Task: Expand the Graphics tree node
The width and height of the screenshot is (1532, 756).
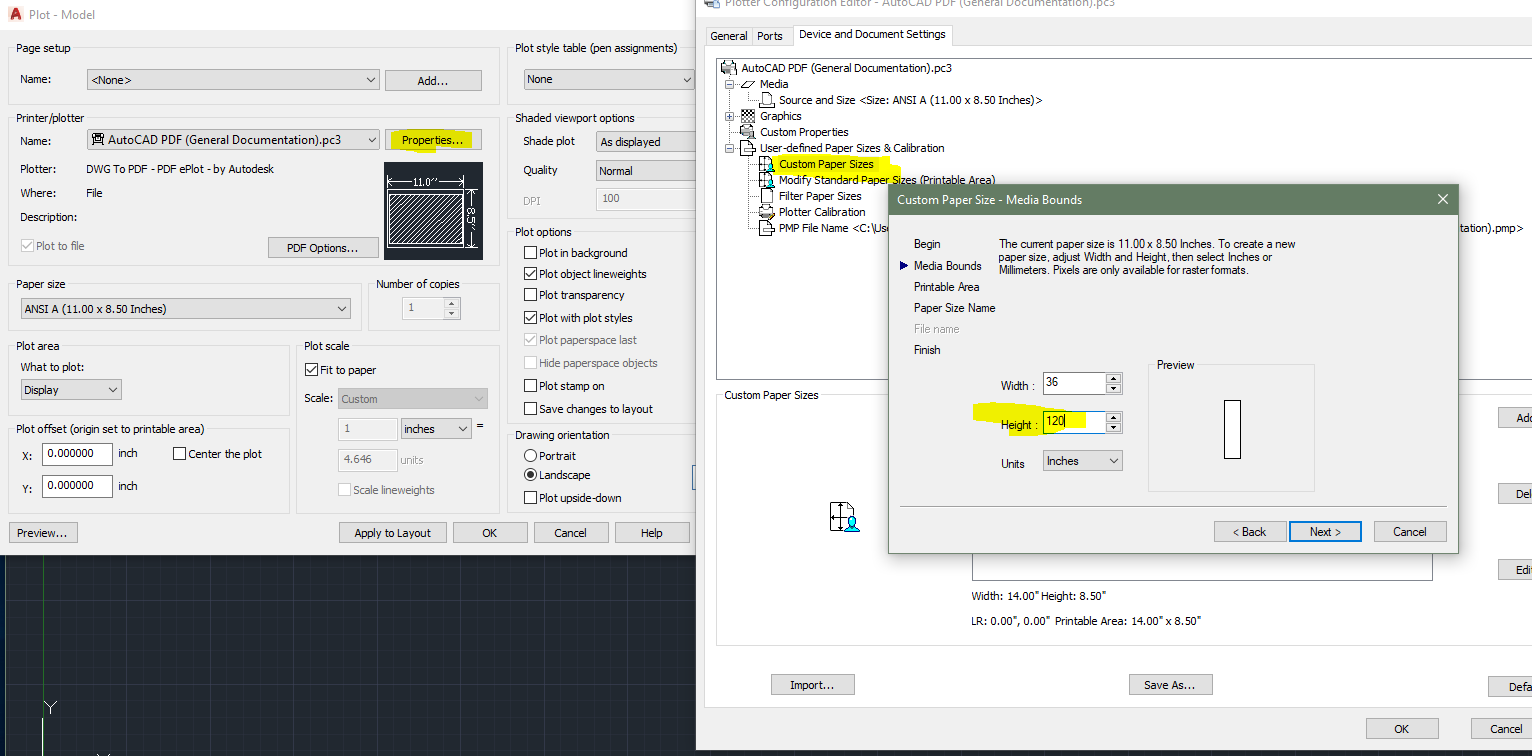Action: [x=729, y=115]
